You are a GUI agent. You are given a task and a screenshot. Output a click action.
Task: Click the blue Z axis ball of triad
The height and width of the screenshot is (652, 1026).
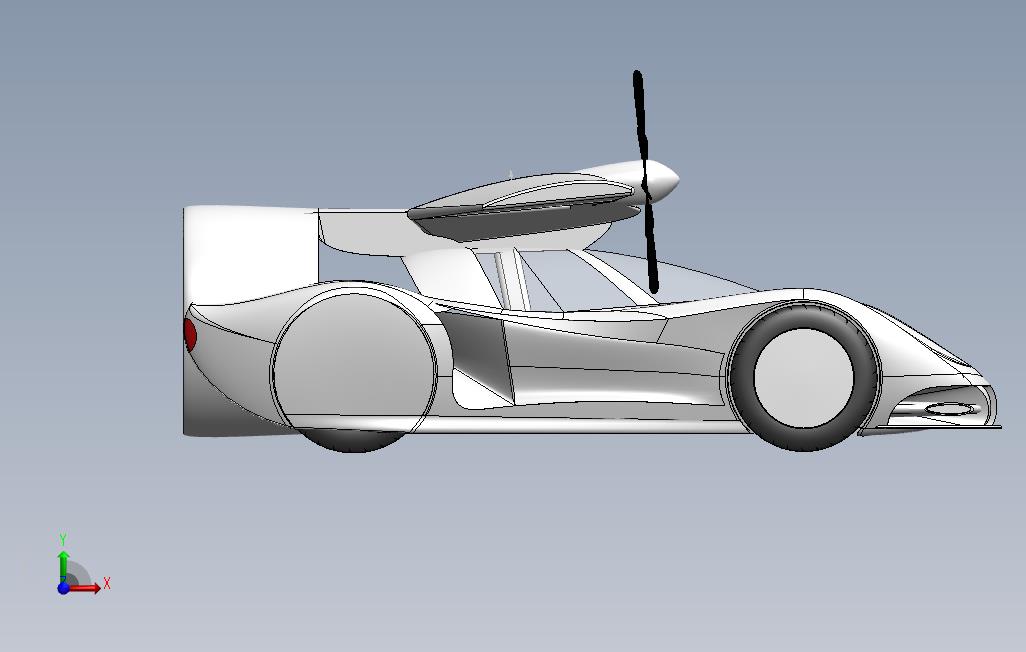pos(63,588)
